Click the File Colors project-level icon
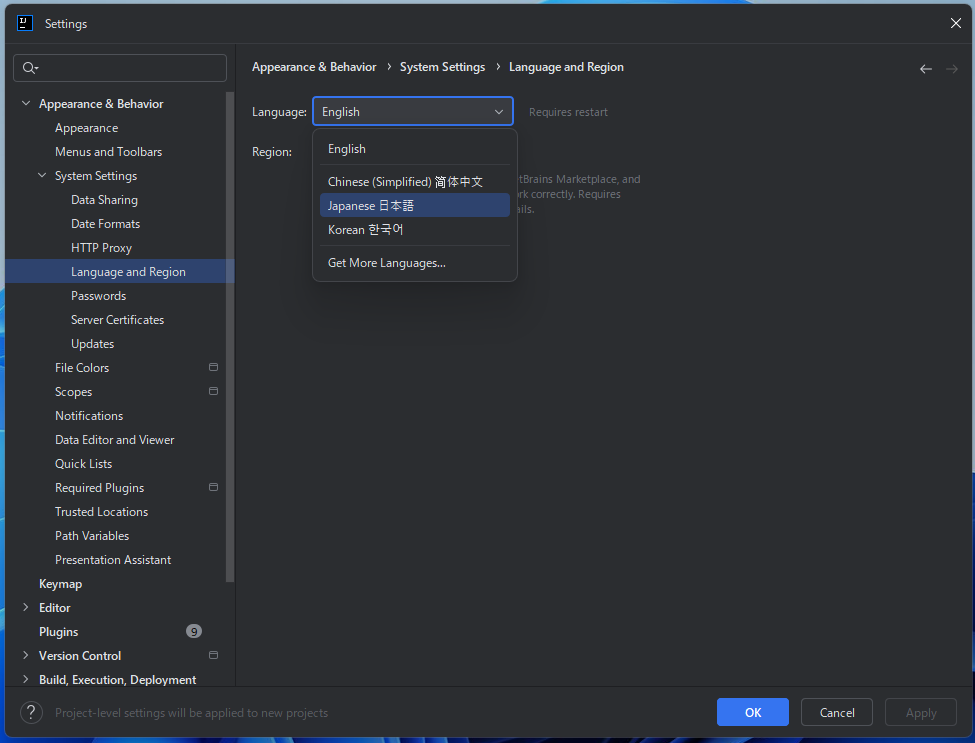The width and height of the screenshot is (975, 743). pos(213,368)
